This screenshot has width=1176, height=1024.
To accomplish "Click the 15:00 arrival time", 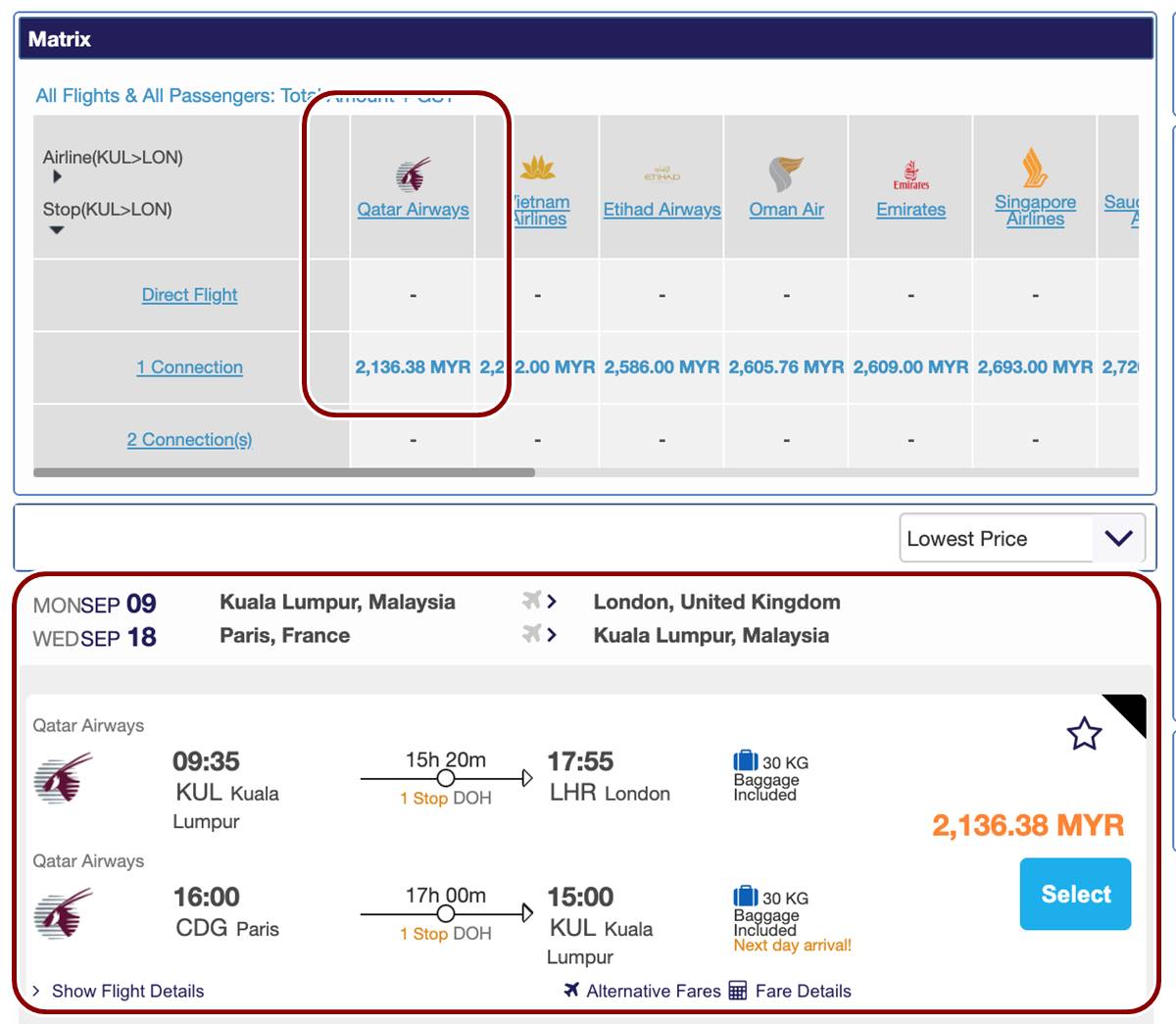I will pos(580,897).
